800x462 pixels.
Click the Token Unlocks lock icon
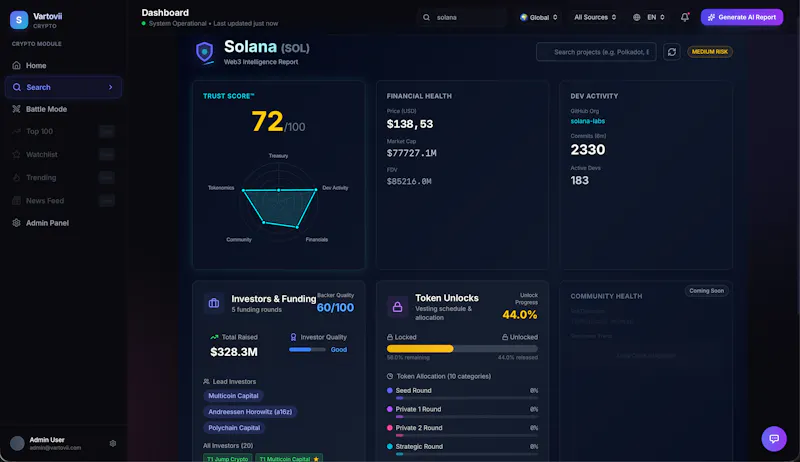(x=397, y=307)
